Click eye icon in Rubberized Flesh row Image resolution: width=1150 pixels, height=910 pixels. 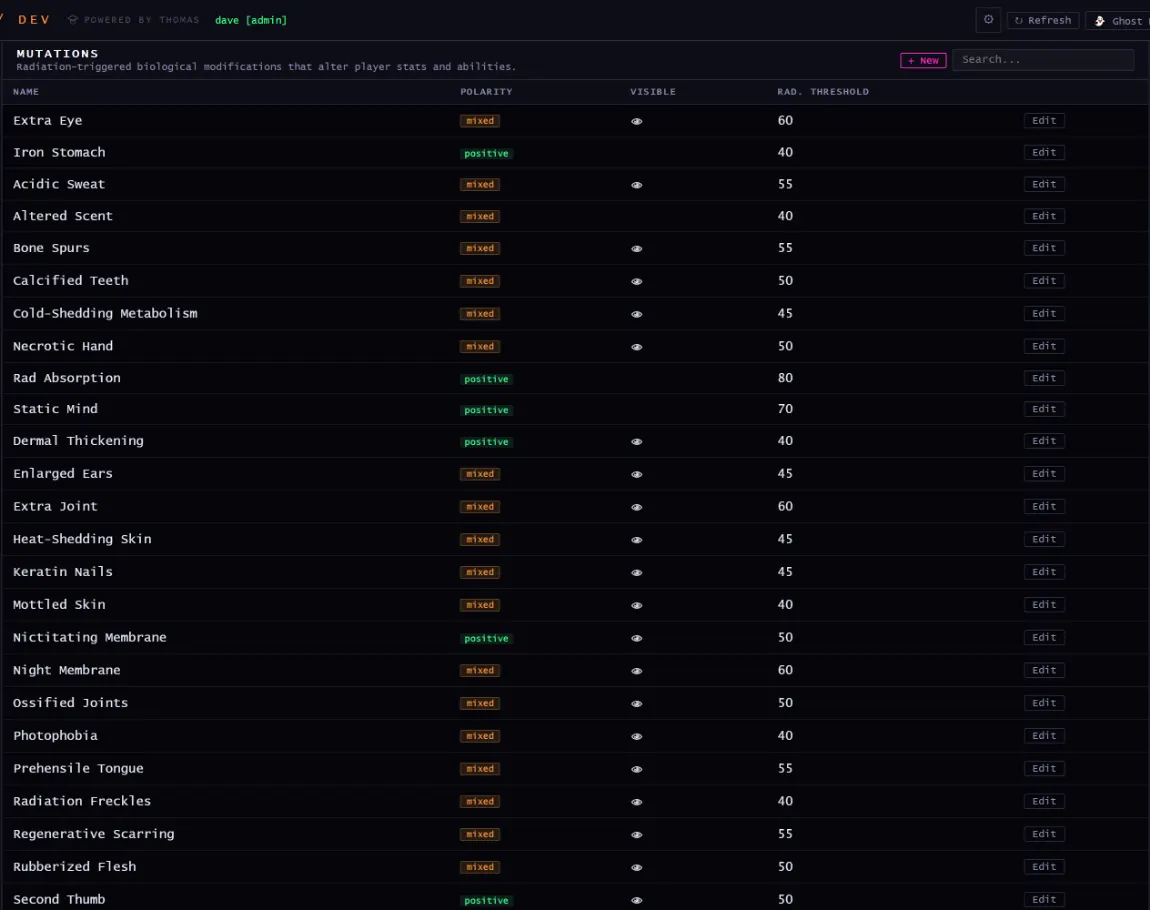click(x=636, y=867)
